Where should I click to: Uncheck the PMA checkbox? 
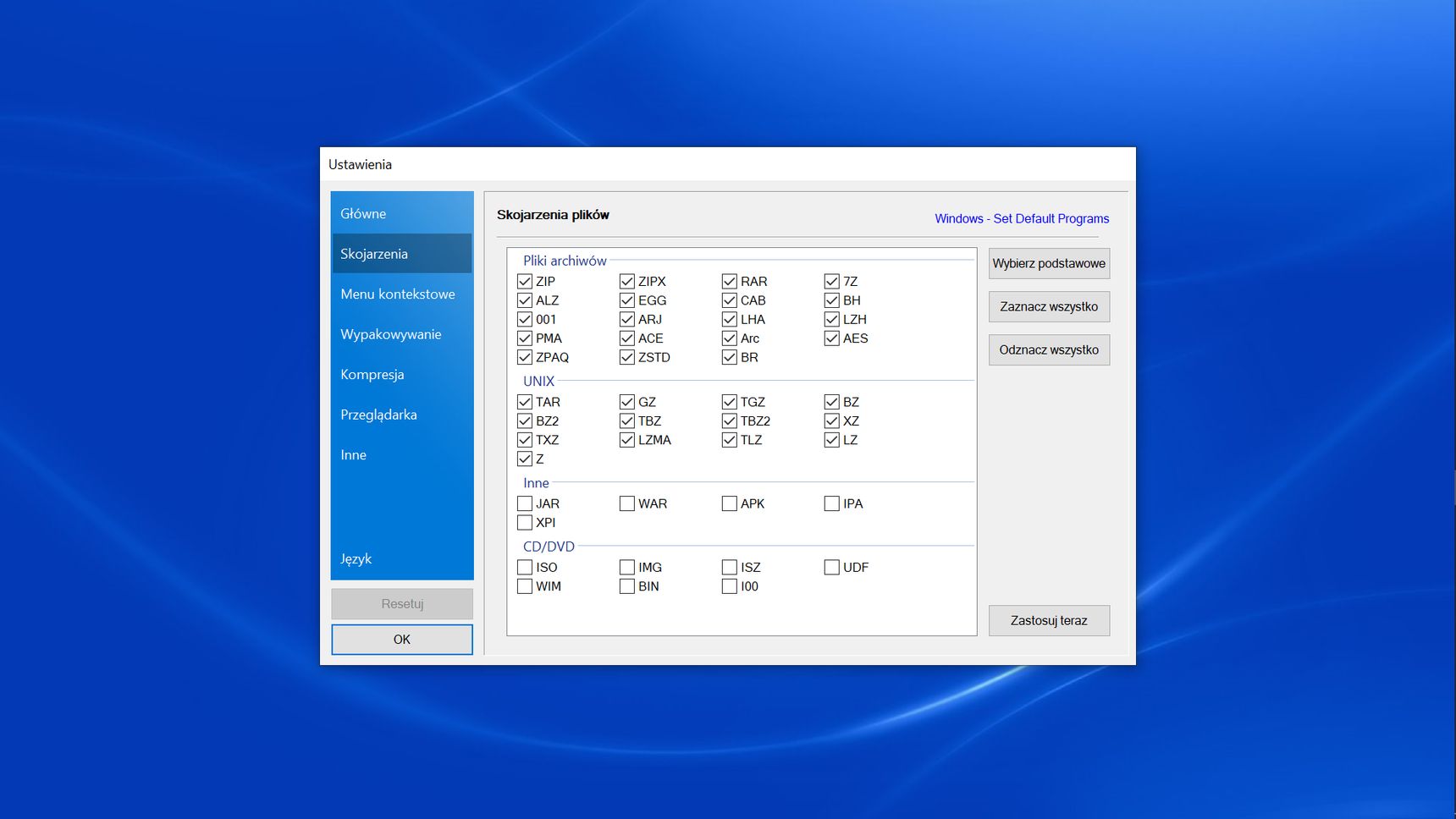(525, 338)
